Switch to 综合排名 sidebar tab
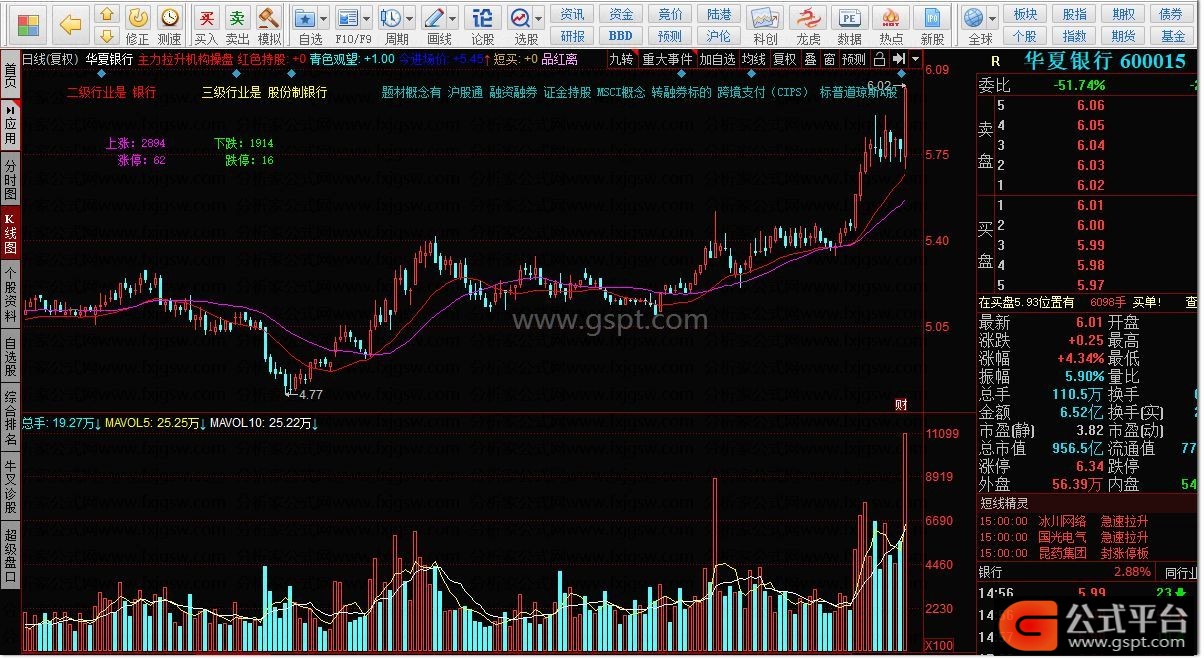 pos(10,418)
